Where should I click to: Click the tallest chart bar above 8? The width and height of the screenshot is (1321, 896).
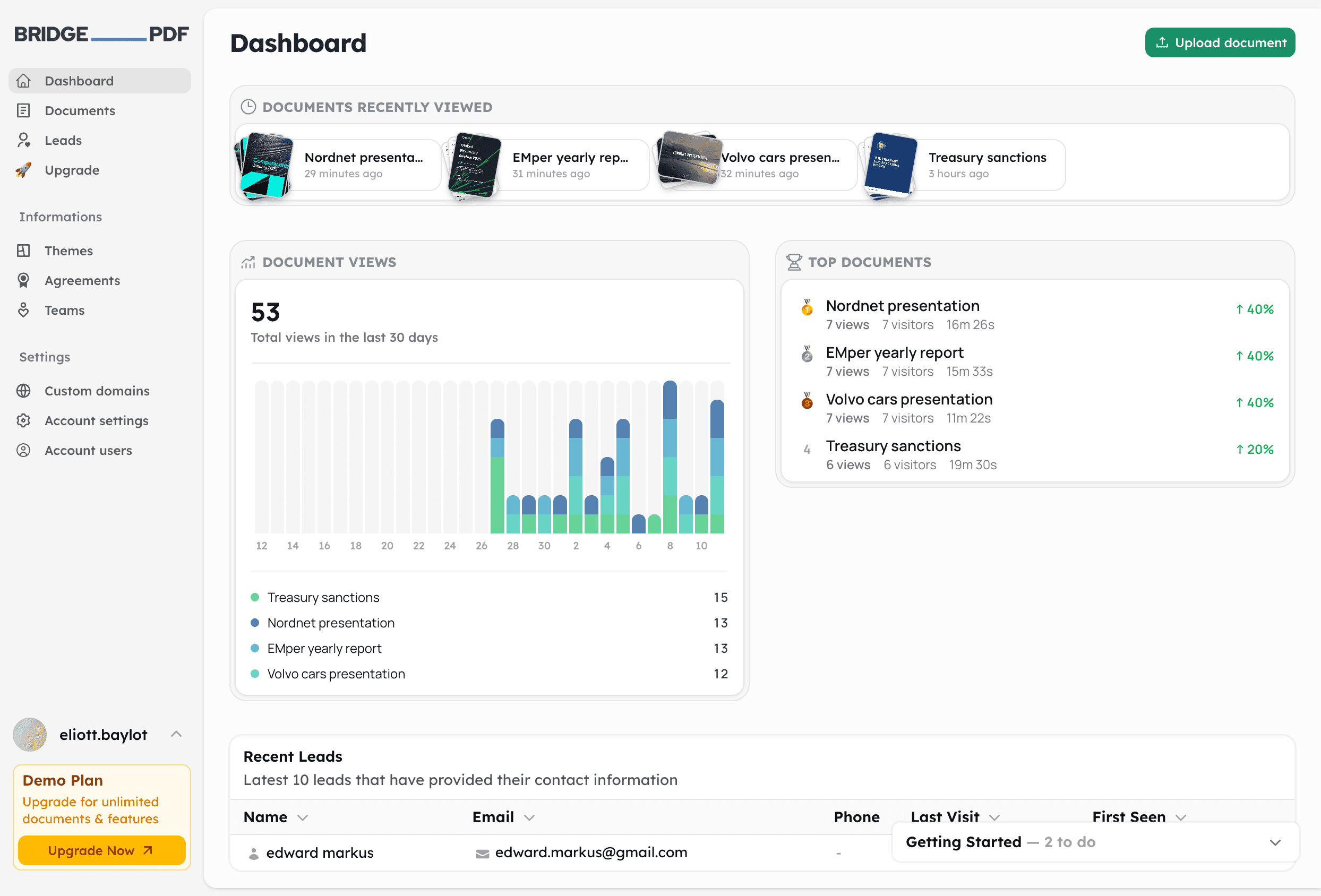pyautogui.click(x=670, y=457)
